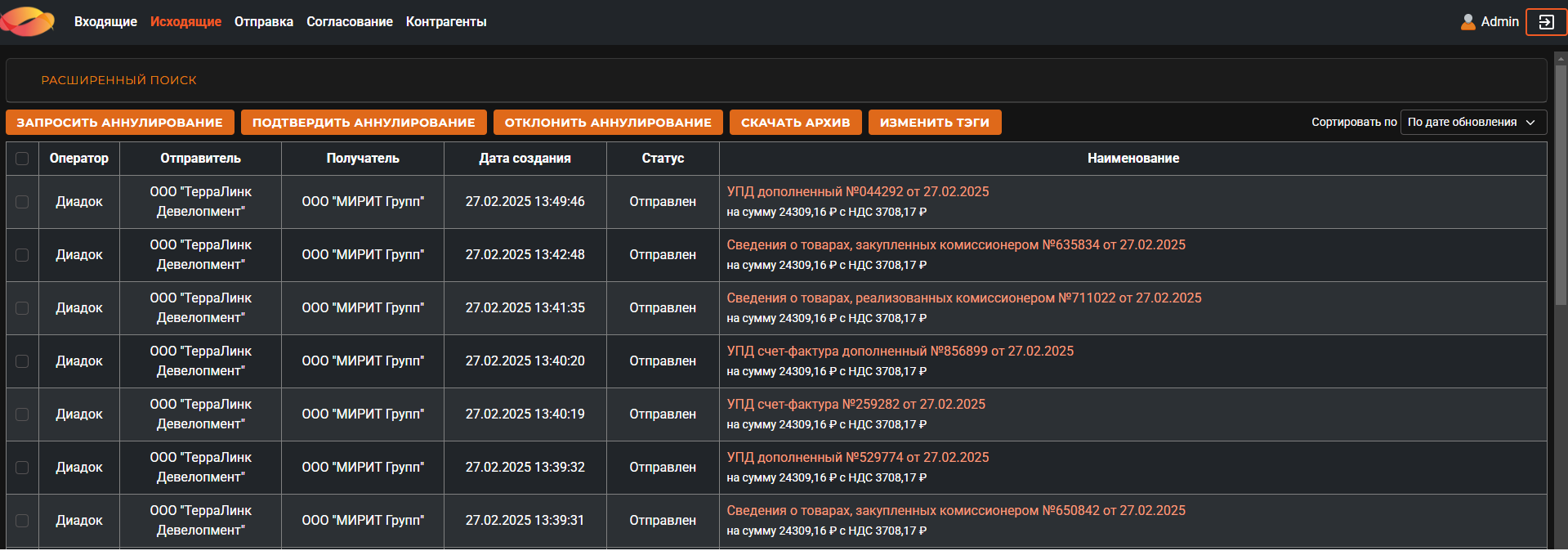Toggle the select-all checkbox in table header
This screenshot has height=551, width=1568.
[22, 159]
